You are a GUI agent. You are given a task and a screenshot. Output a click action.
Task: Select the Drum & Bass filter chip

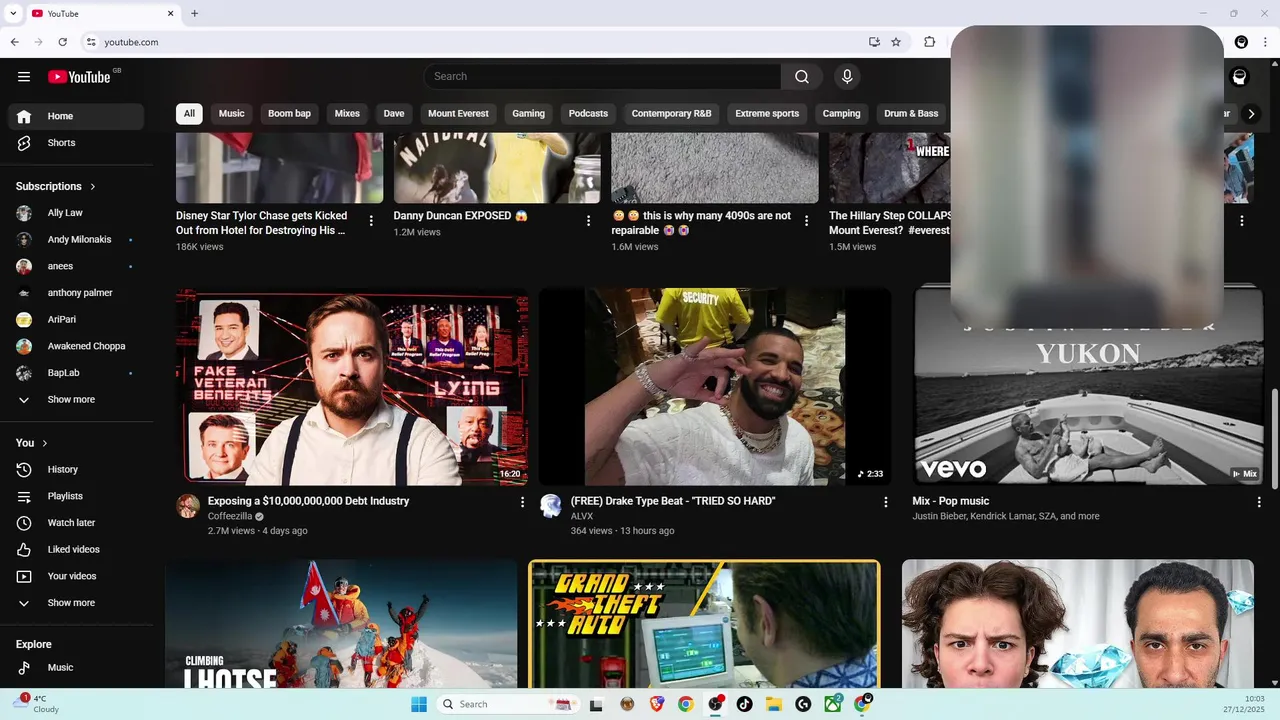tap(911, 114)
